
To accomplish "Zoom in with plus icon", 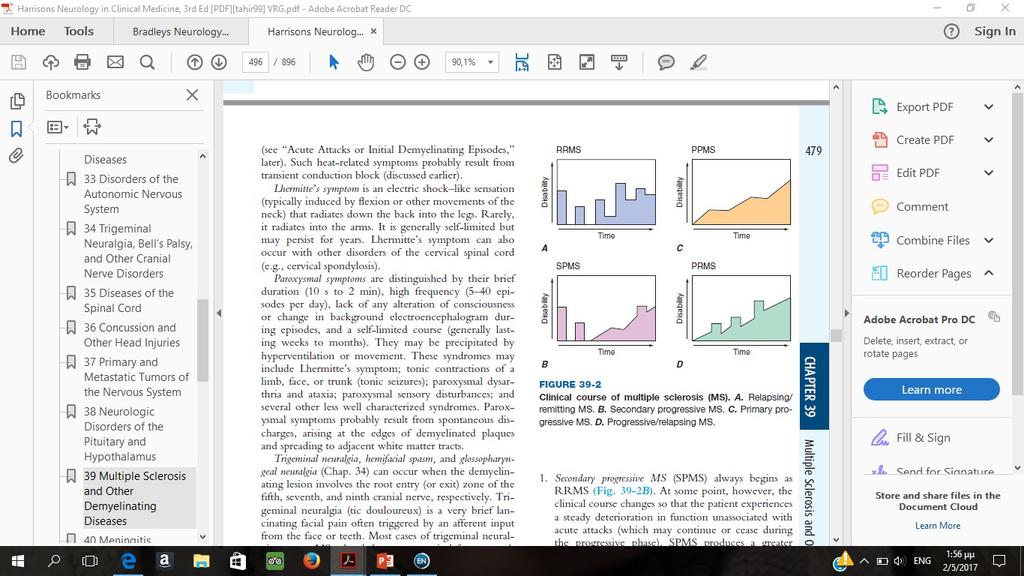I will pyautogui.click(x=422, y=62).
